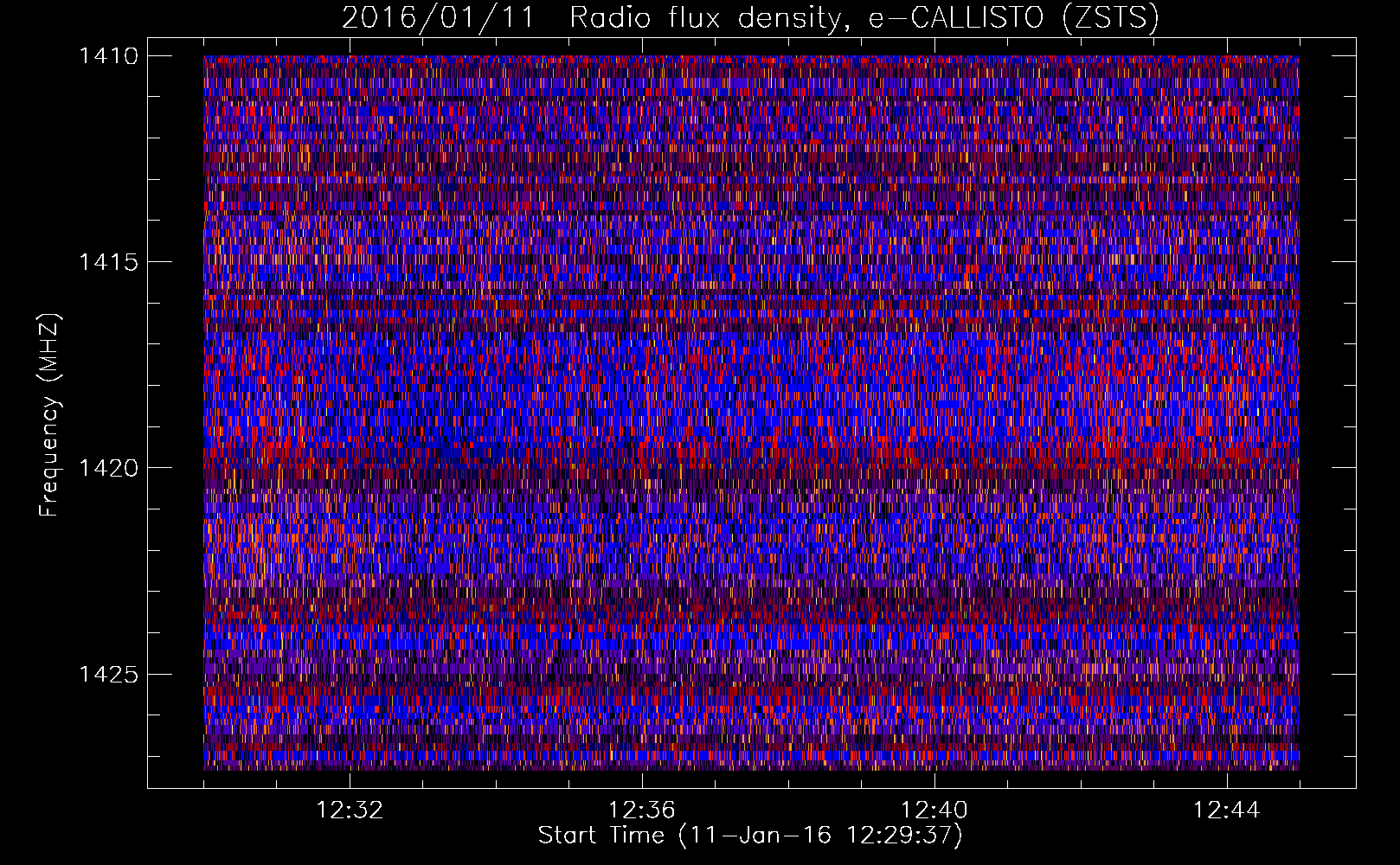
Task: Select the 1415 frequency axis label
Action: point(108,262)
